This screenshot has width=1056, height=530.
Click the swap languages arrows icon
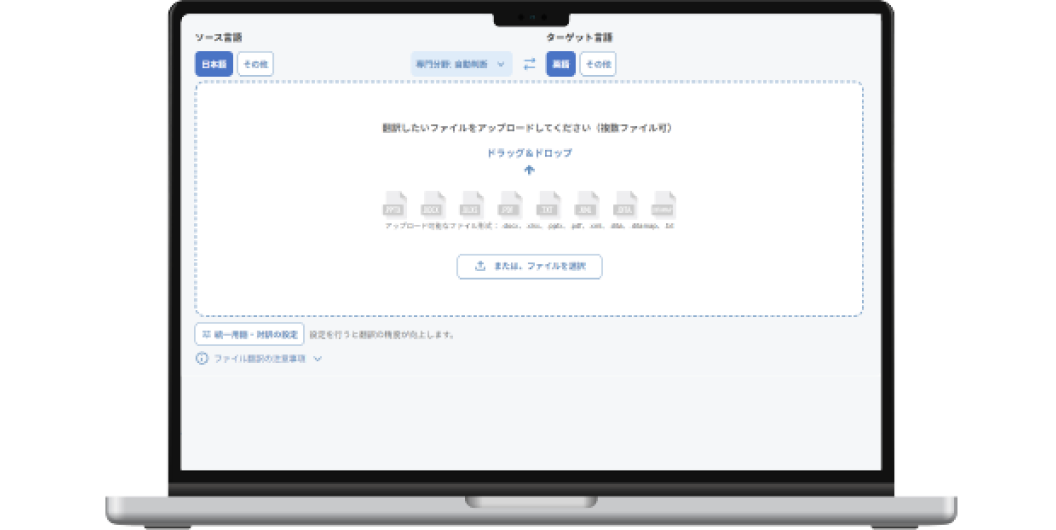[529, 64]
